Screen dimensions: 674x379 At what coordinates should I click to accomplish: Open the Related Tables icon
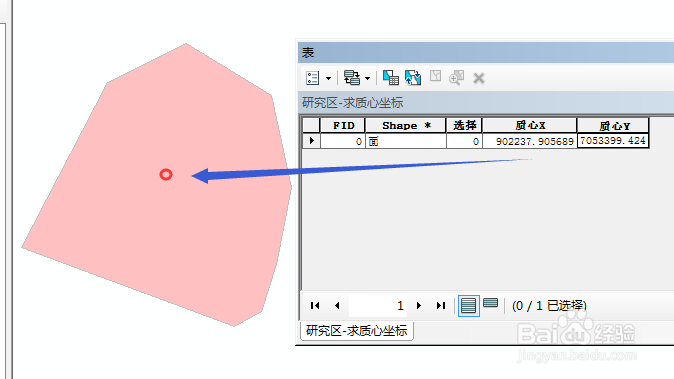coord(352,78)
